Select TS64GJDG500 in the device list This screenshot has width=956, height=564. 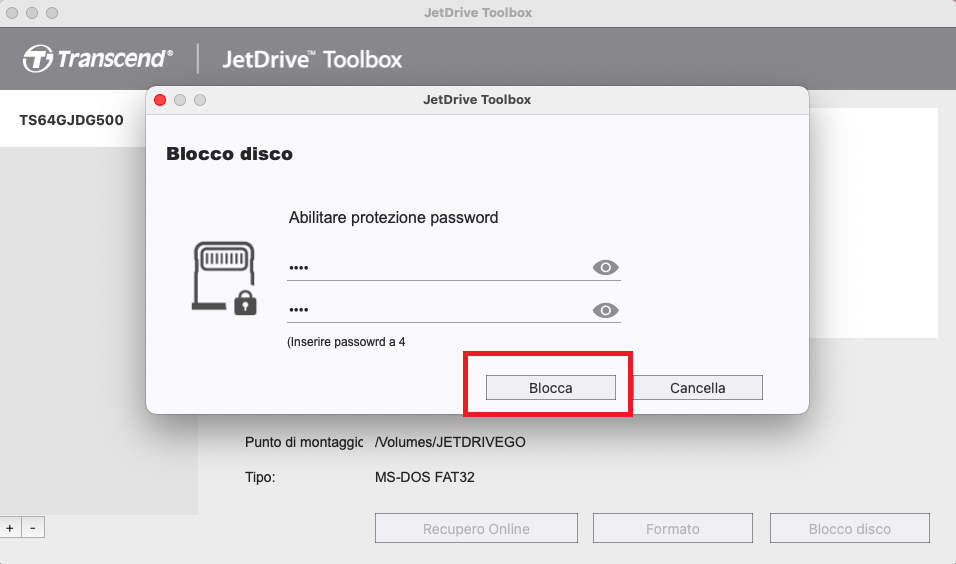click(71, 120)
